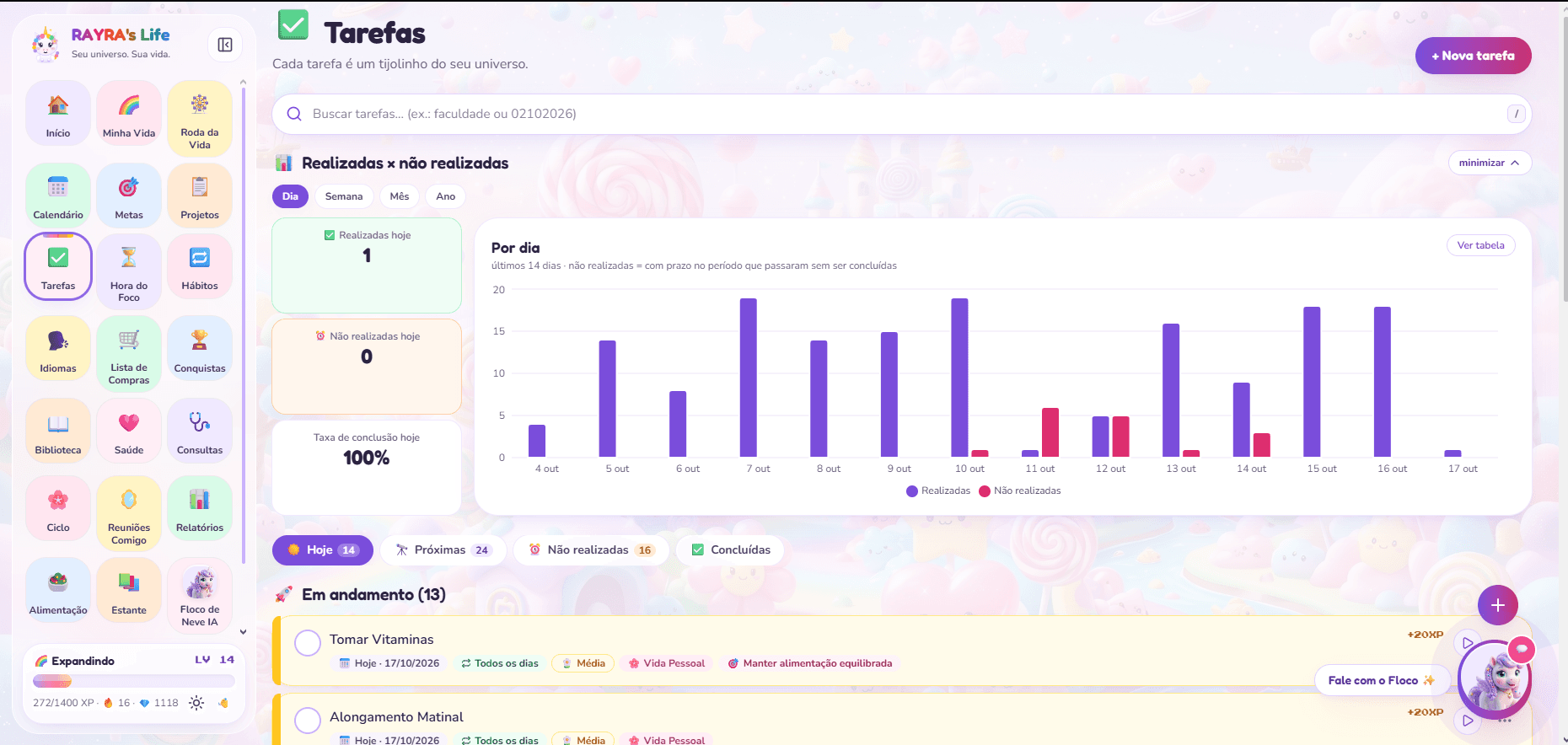Focus the Buscar tarefas search field
Viewport: 1568px width, 745px height.
pyautogui.click(x=901, y=114)
